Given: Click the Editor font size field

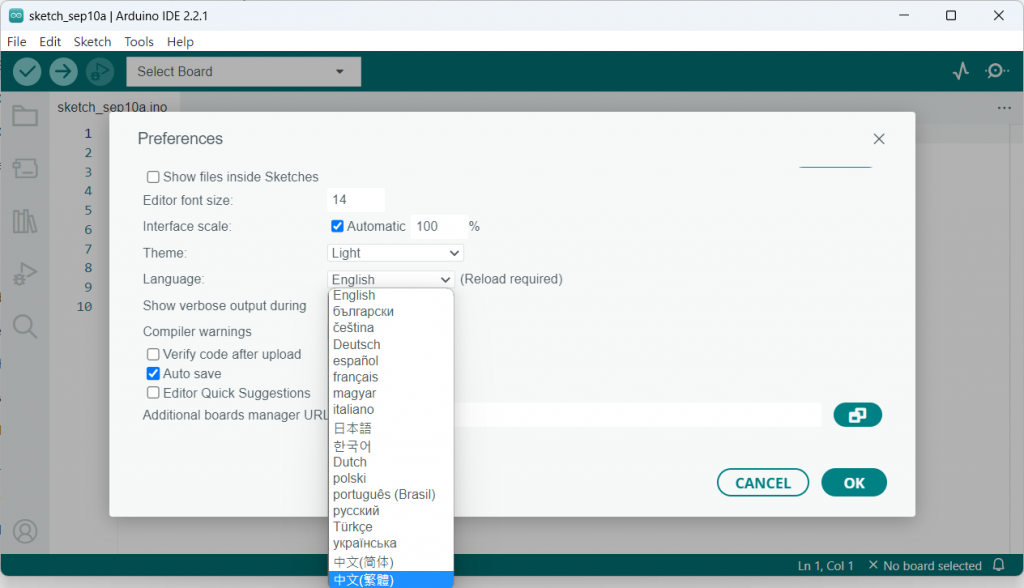Looking at the screenshot, I should [356, 200].
